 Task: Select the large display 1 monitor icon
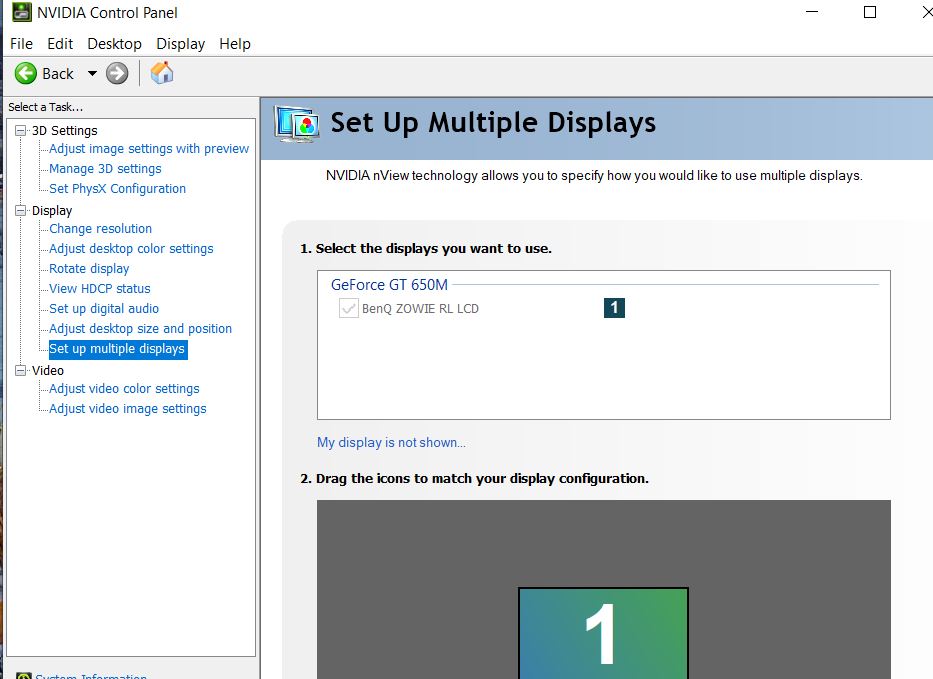[x=603, y=633]
